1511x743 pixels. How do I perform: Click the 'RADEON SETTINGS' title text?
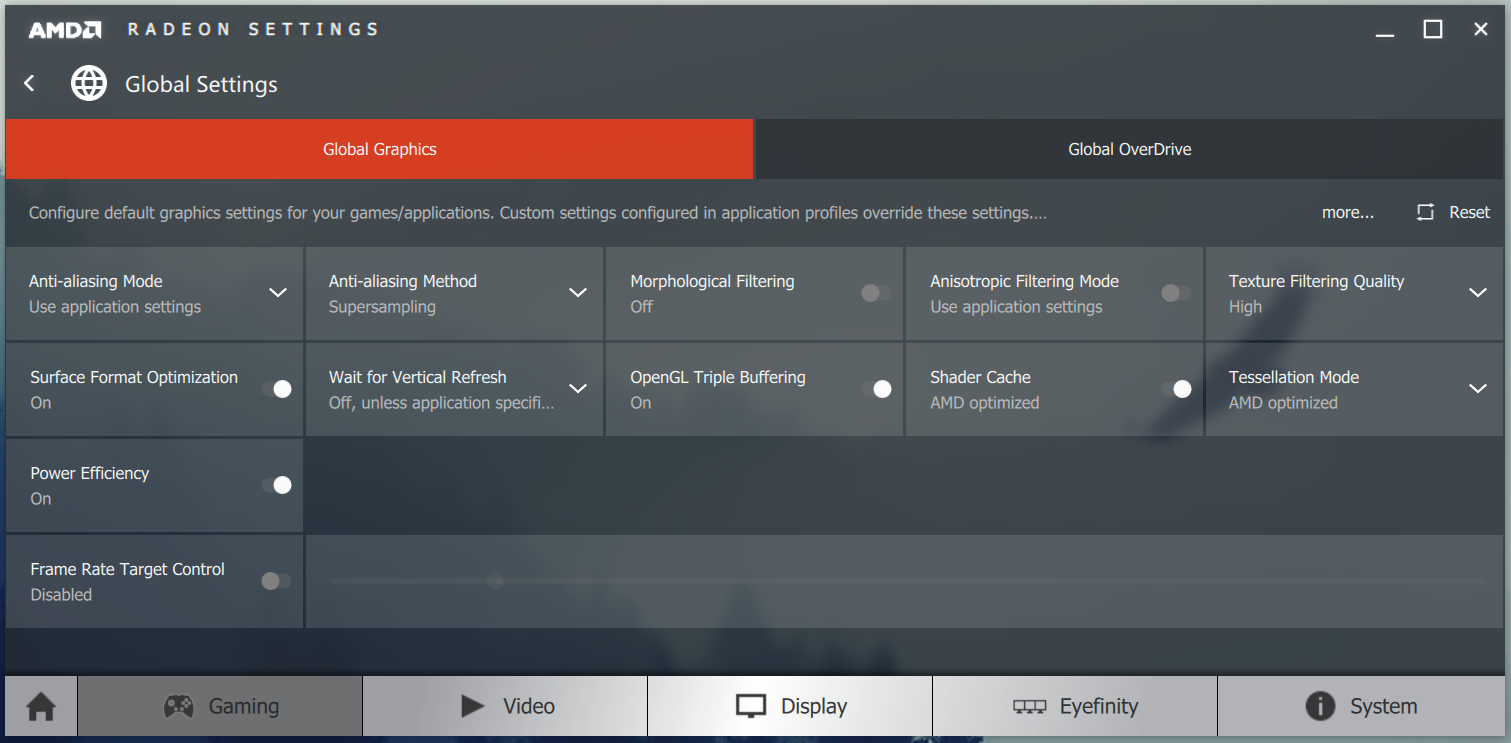(x=253, y=30)
